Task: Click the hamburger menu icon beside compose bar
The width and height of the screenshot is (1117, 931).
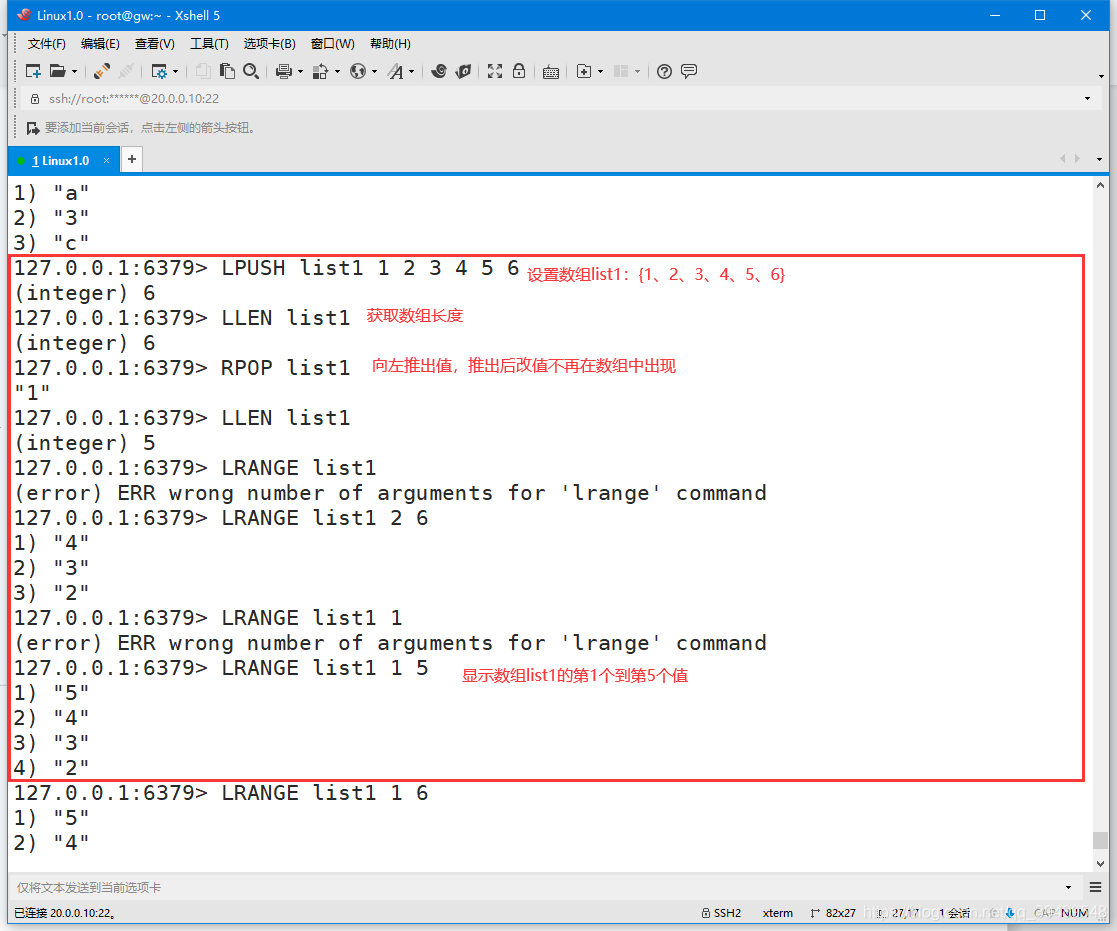Action: pos(1096,887)
